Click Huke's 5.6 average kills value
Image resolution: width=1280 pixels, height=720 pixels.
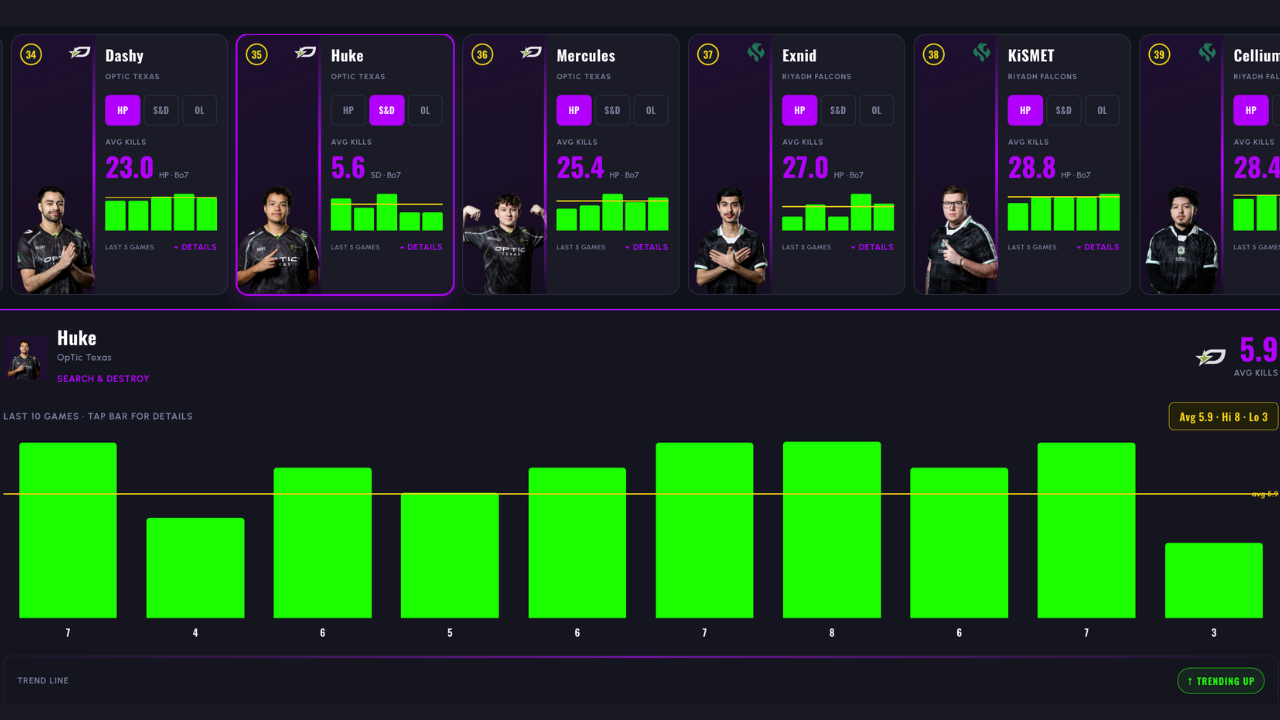[x=348, y=167]
